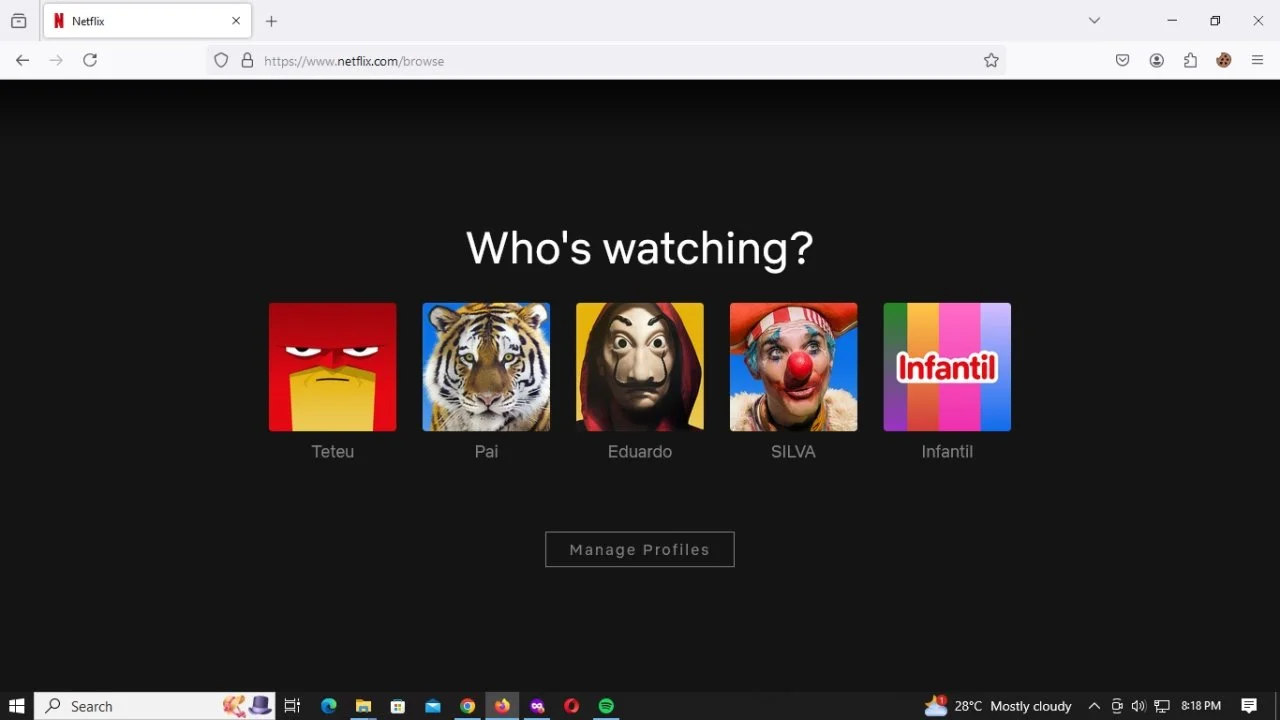The image size is (1280, 720).
Task: Open File Explorer from the taskbar
Action: [x=363, y=706]
